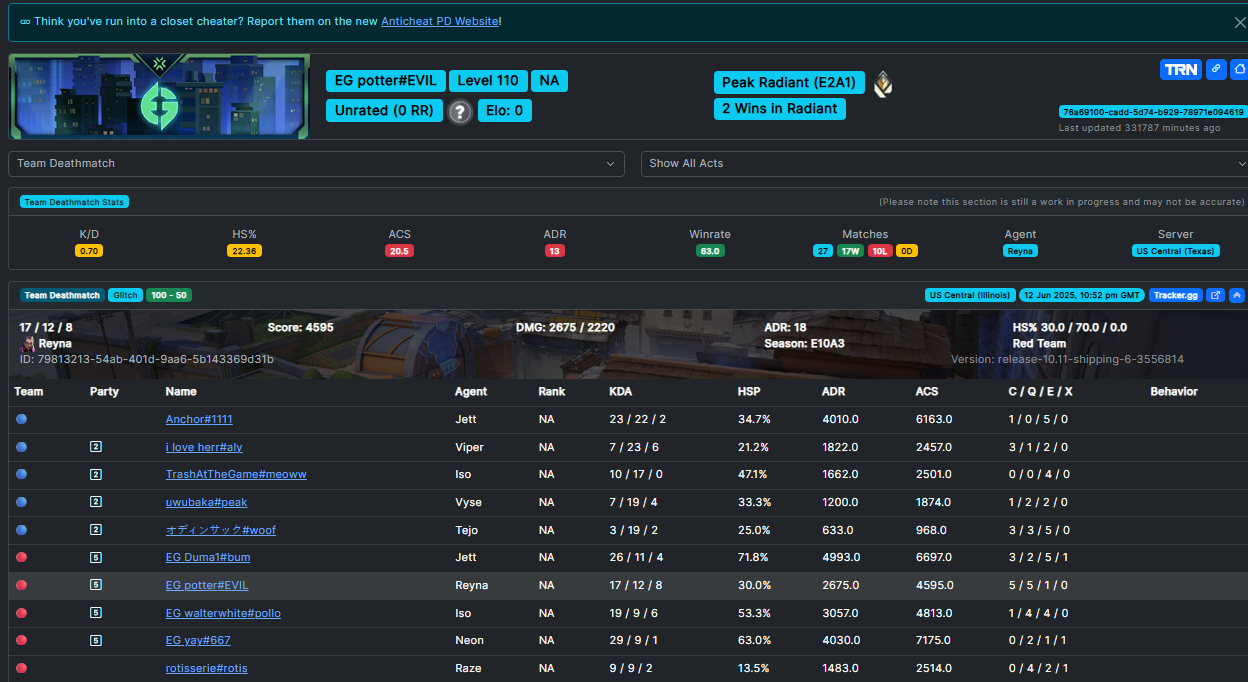Viewport: 1248px width, 682px height.
Task: Click party 5 icon for EG yay#667
Action: [x=96, y=640]
